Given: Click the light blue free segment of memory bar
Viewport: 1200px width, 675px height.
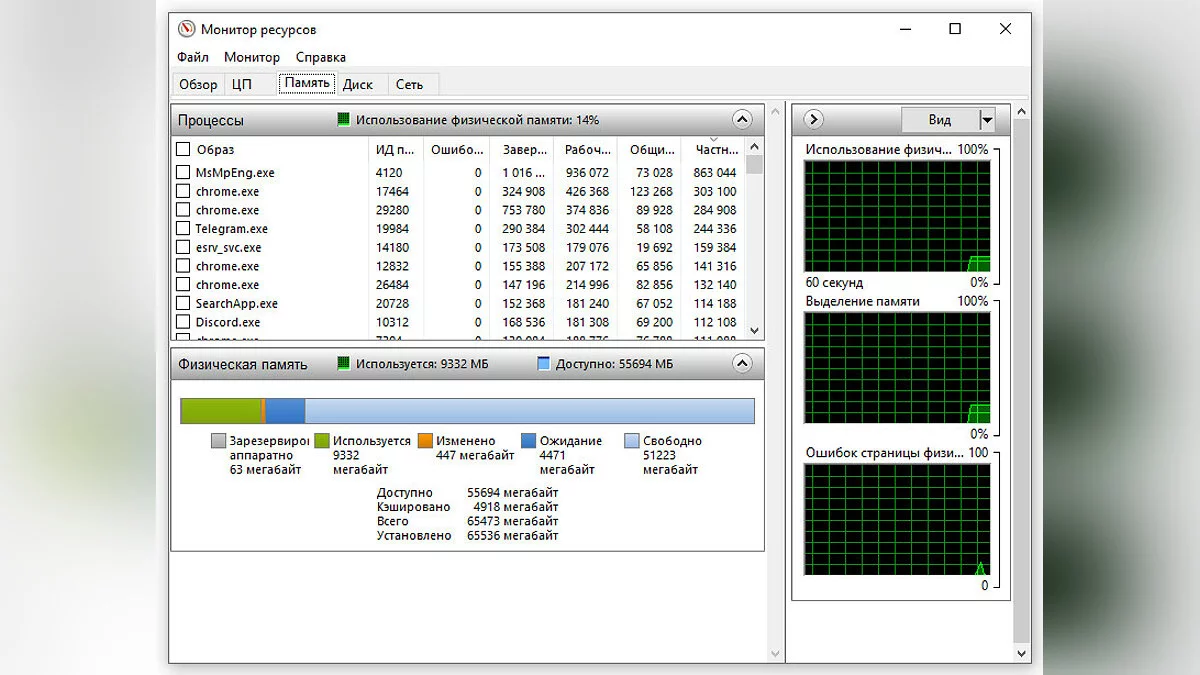Looking at the screenshot, I should [x=529, y=411].
